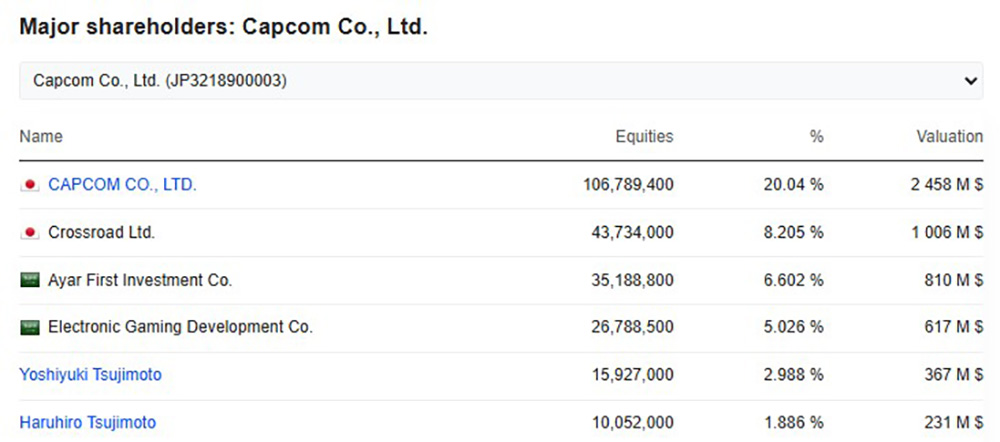Click the dropdown chevron arrow of company selector
1000x442 pixels.
pyautogui.click(x=970, y=81)
